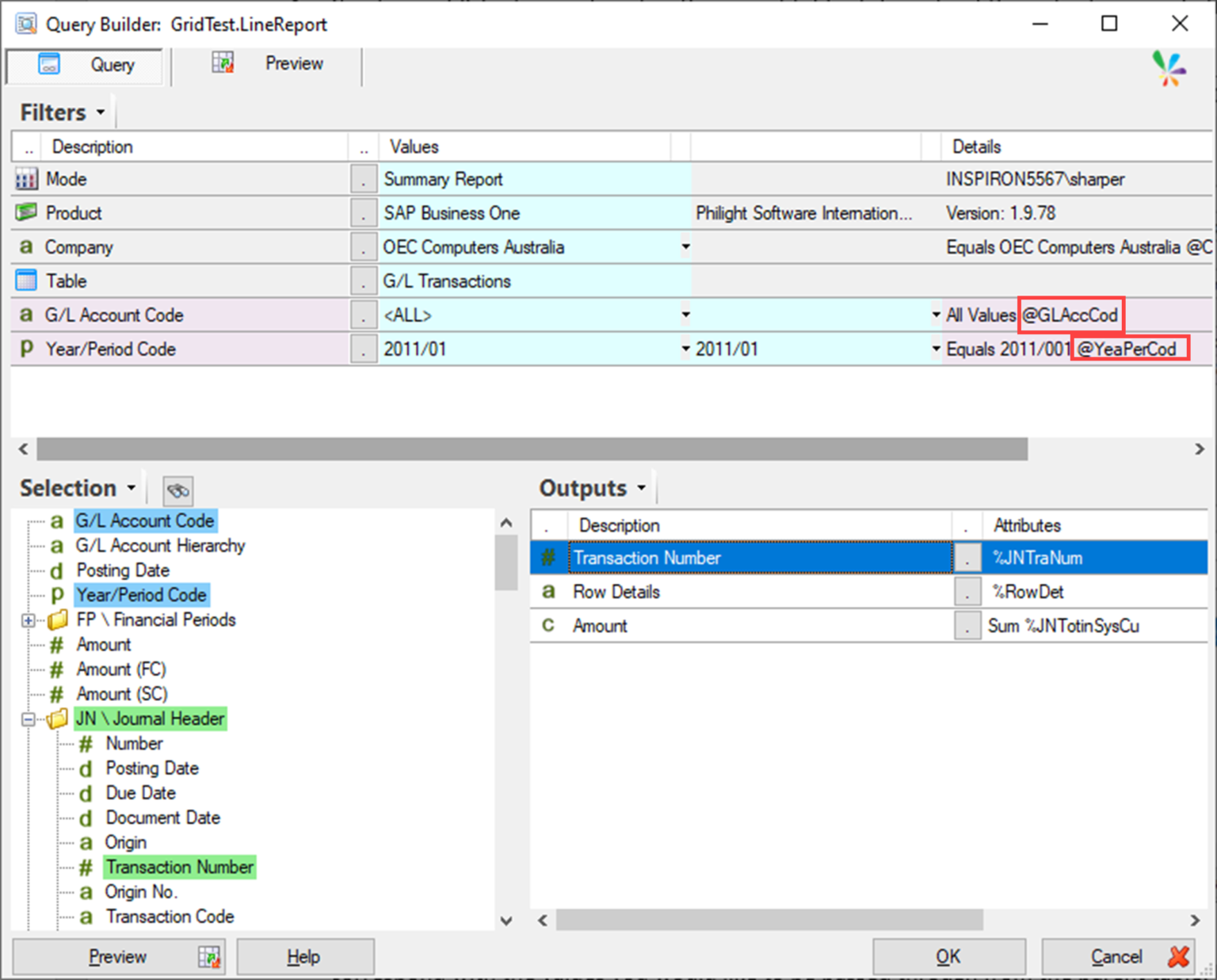Select Origin No. in the Selection tree

coord(141,892)
